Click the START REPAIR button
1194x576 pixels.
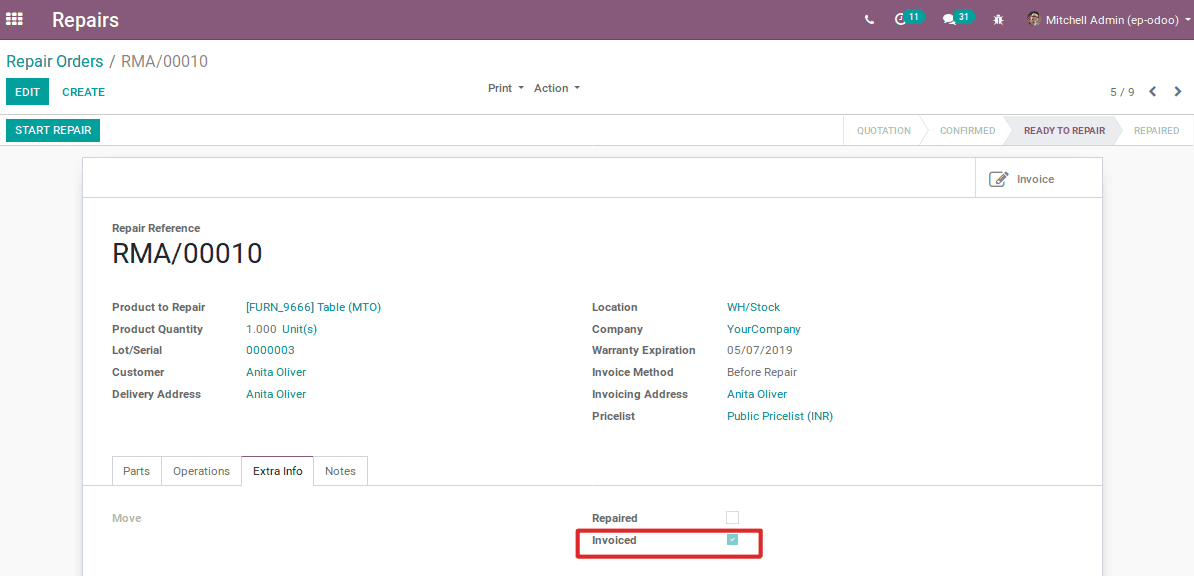(x=53, y=130)
